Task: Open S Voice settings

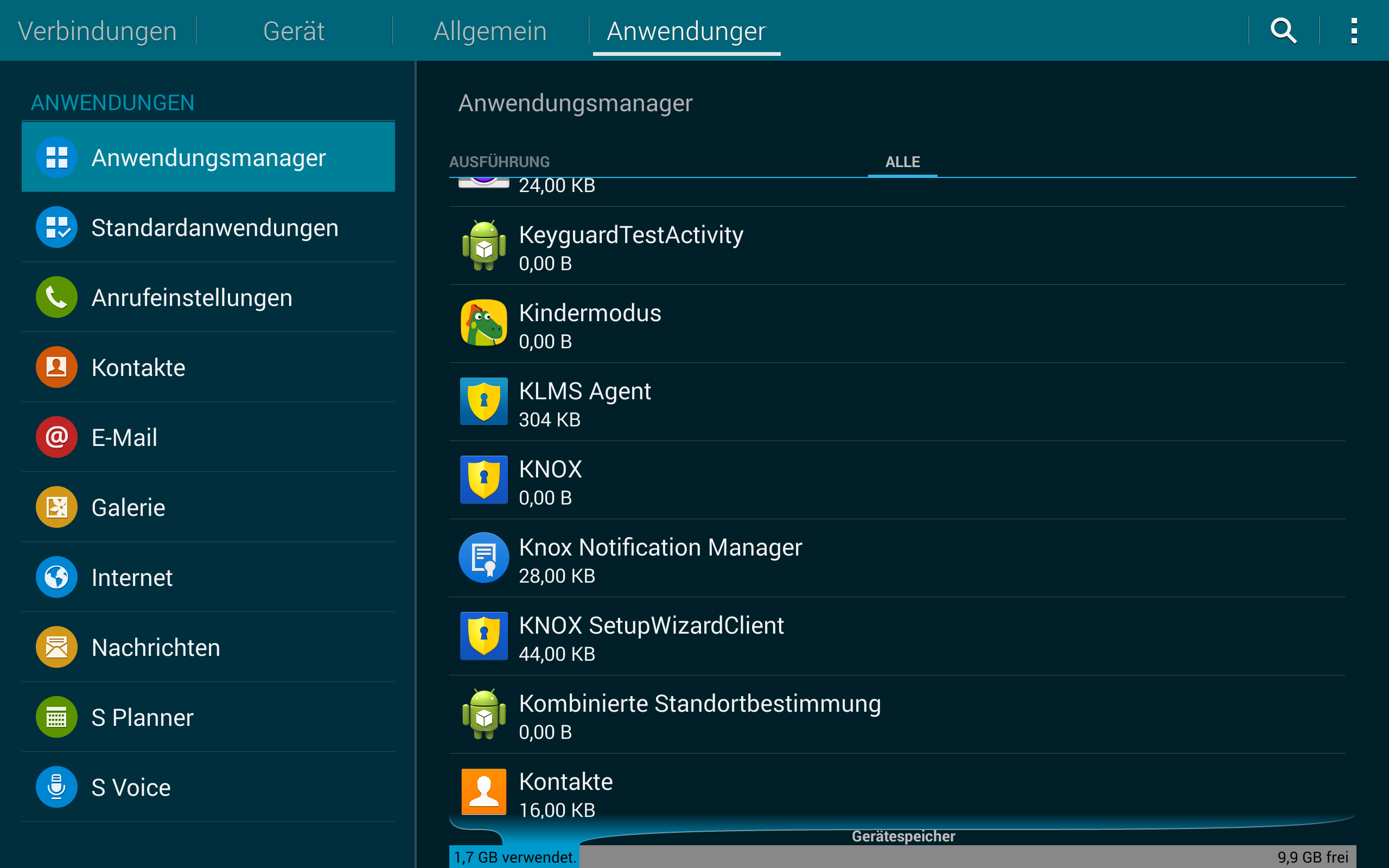Action: point(208,788)
